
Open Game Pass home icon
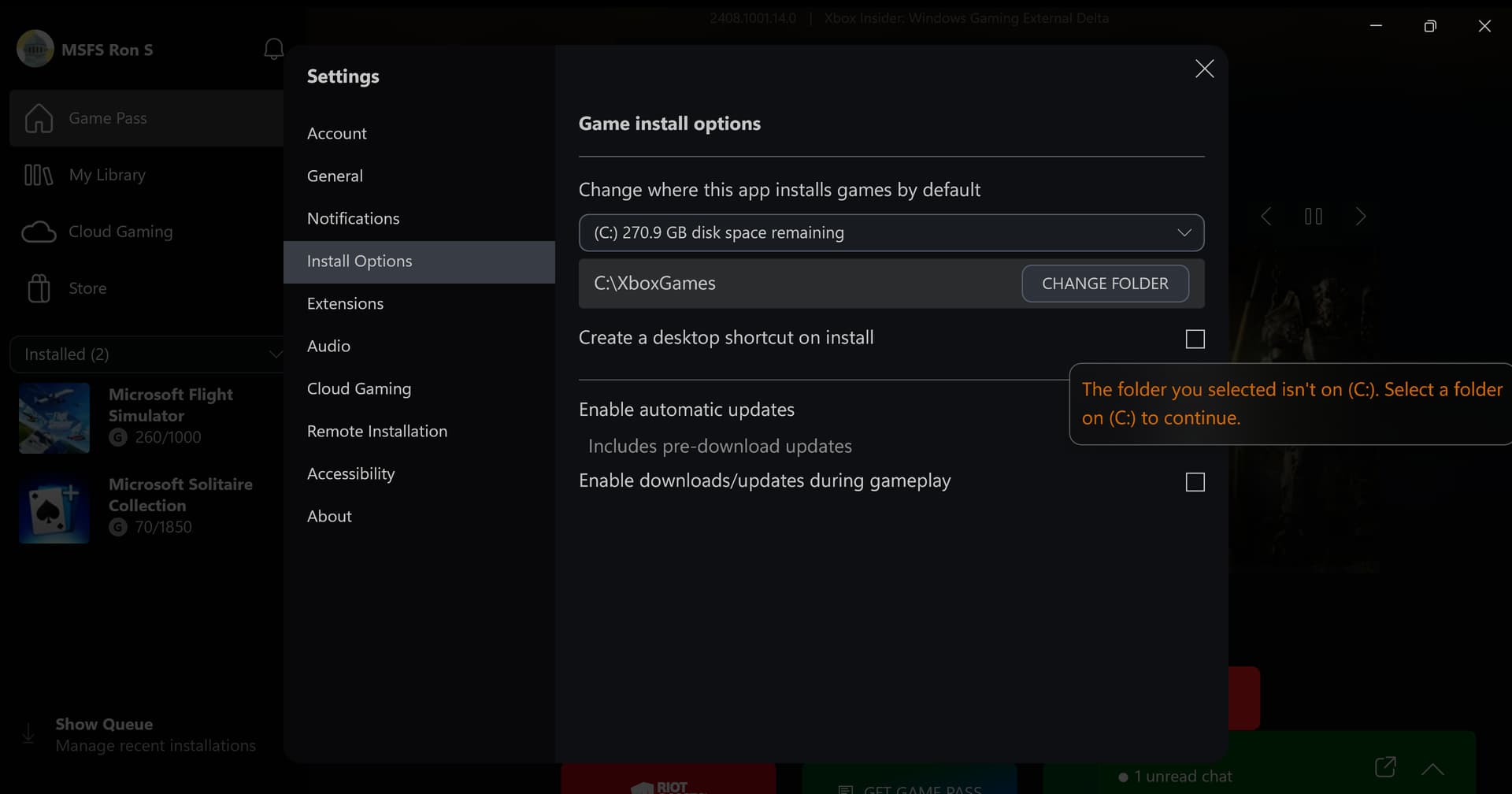click(39, 118)
